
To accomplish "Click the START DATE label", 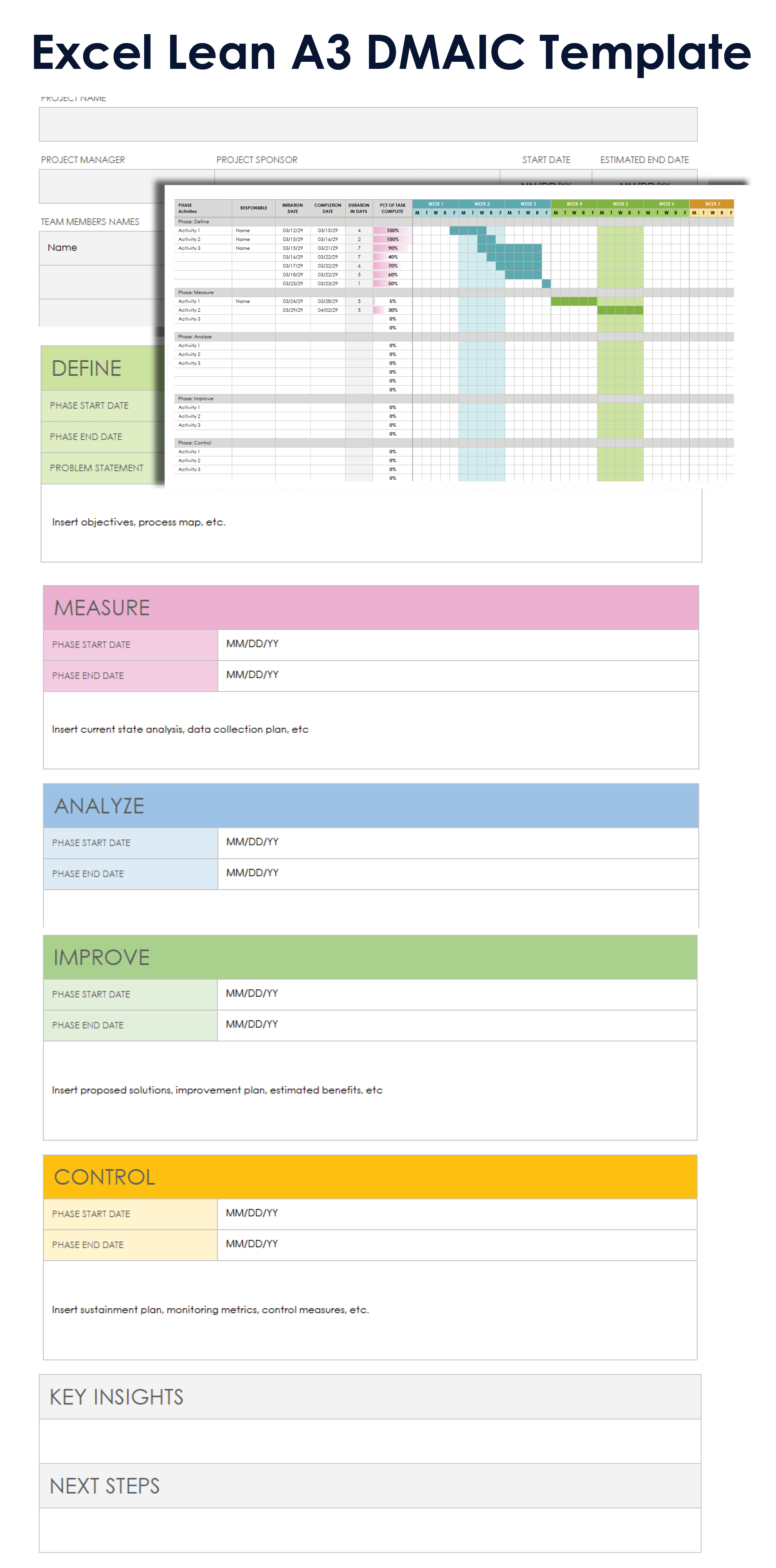I will [546, 160].
